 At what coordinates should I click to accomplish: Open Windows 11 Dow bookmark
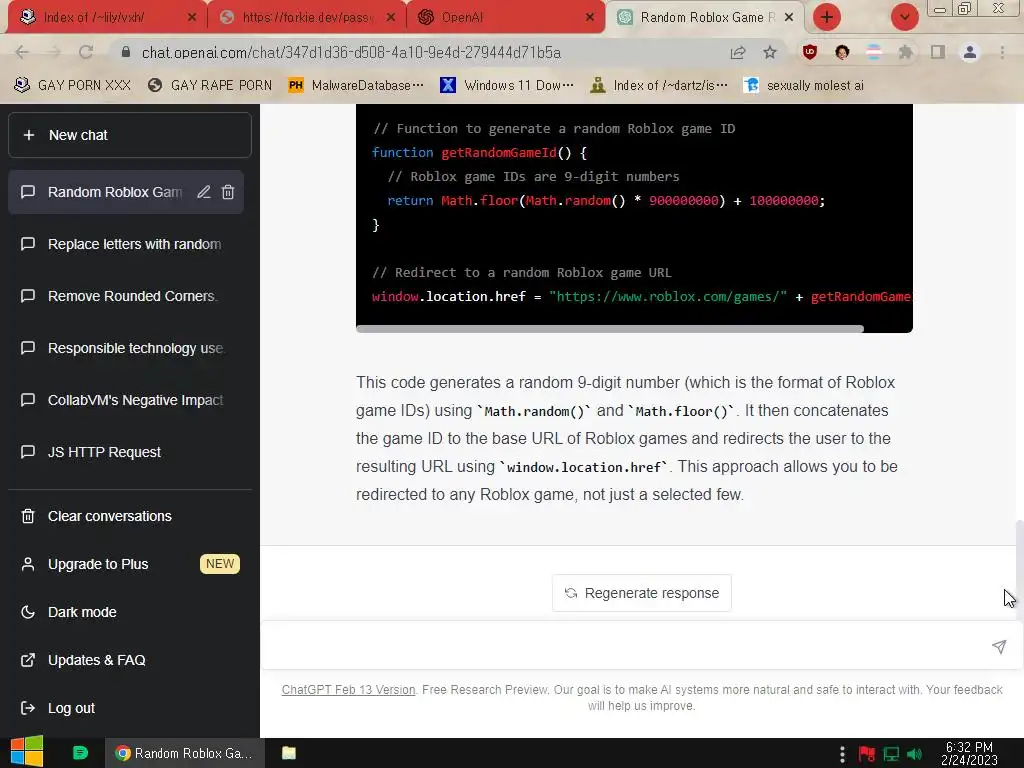[x=507, y=86]
